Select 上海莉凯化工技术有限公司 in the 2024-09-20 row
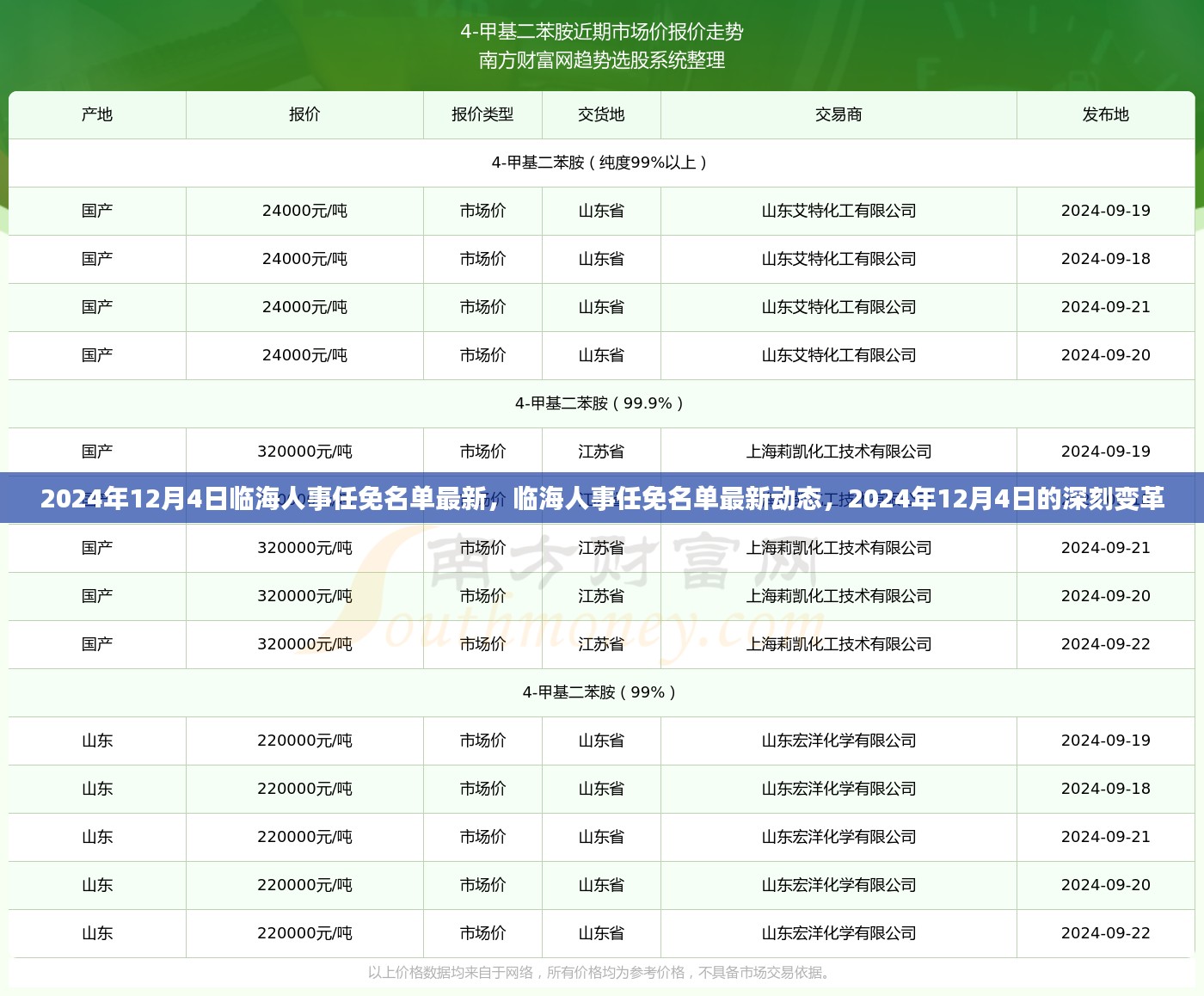Viewport: 1204px width, 996px height. (x=838, y=596)
